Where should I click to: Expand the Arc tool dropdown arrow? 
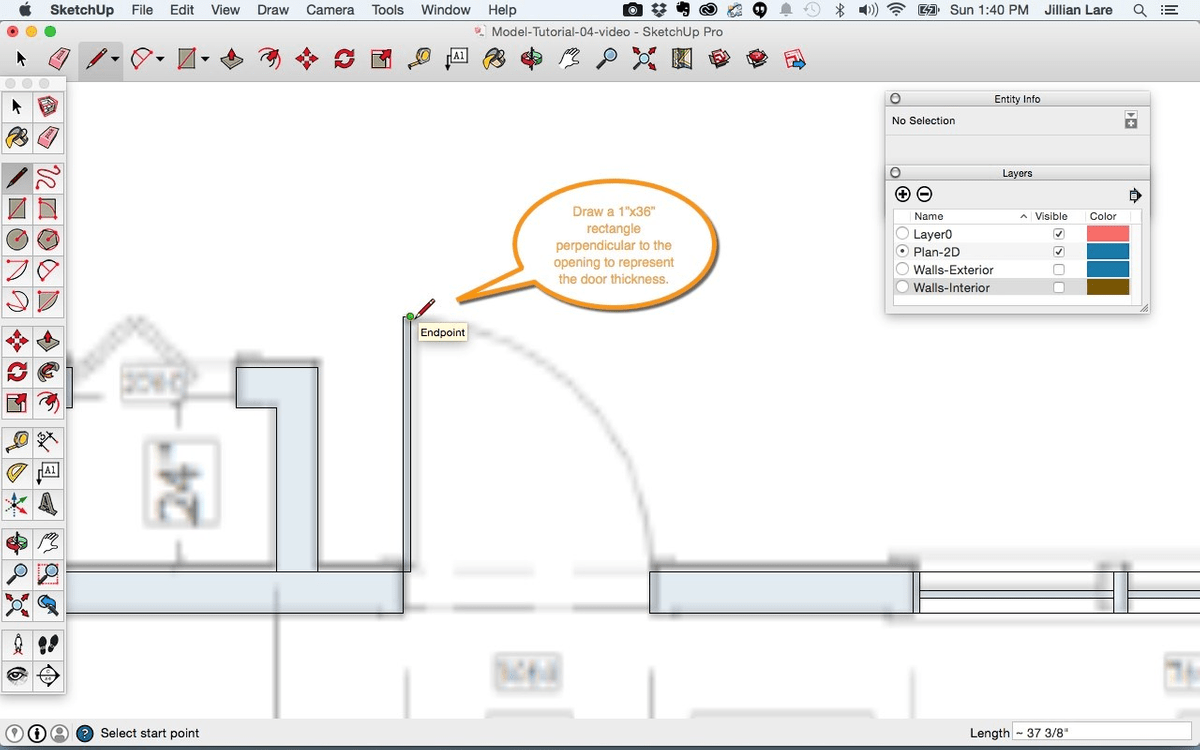[x=160, y=60]
